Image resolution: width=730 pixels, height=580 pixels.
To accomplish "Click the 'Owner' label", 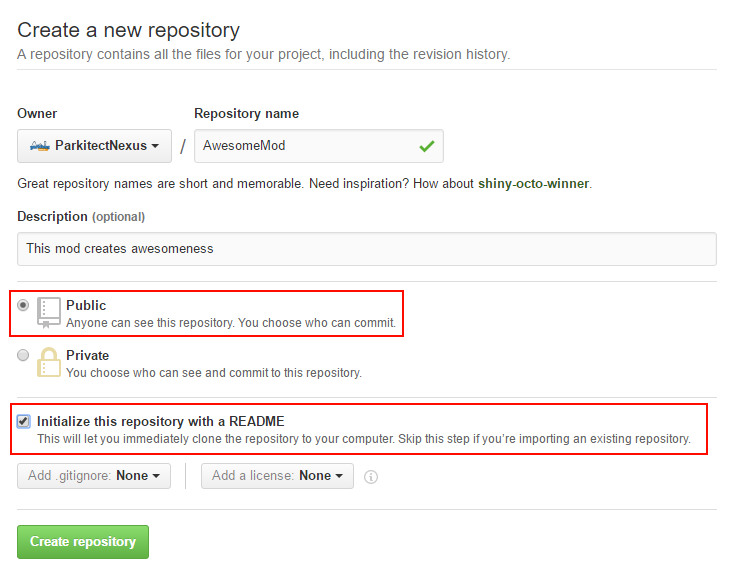I will [x=37, y=113].
